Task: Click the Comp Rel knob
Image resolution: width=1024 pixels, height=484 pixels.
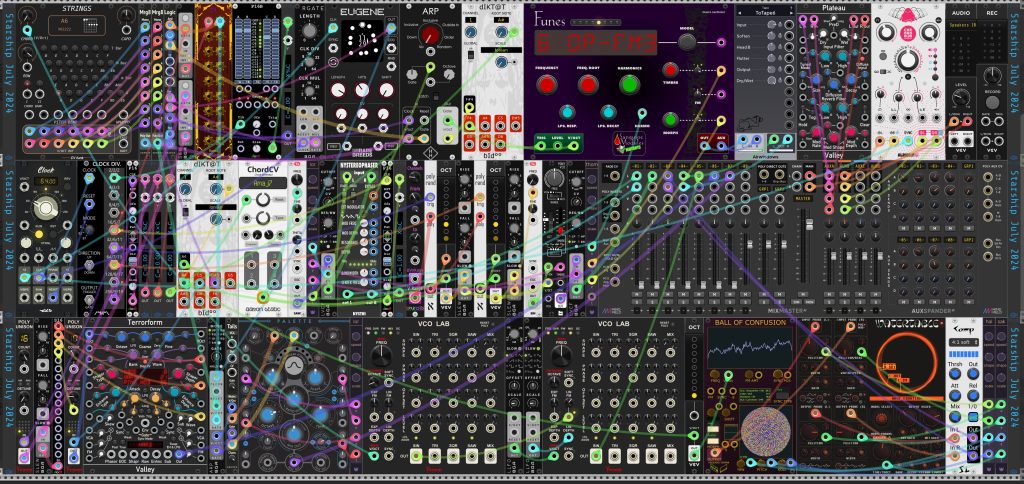Action: [973, 395]
